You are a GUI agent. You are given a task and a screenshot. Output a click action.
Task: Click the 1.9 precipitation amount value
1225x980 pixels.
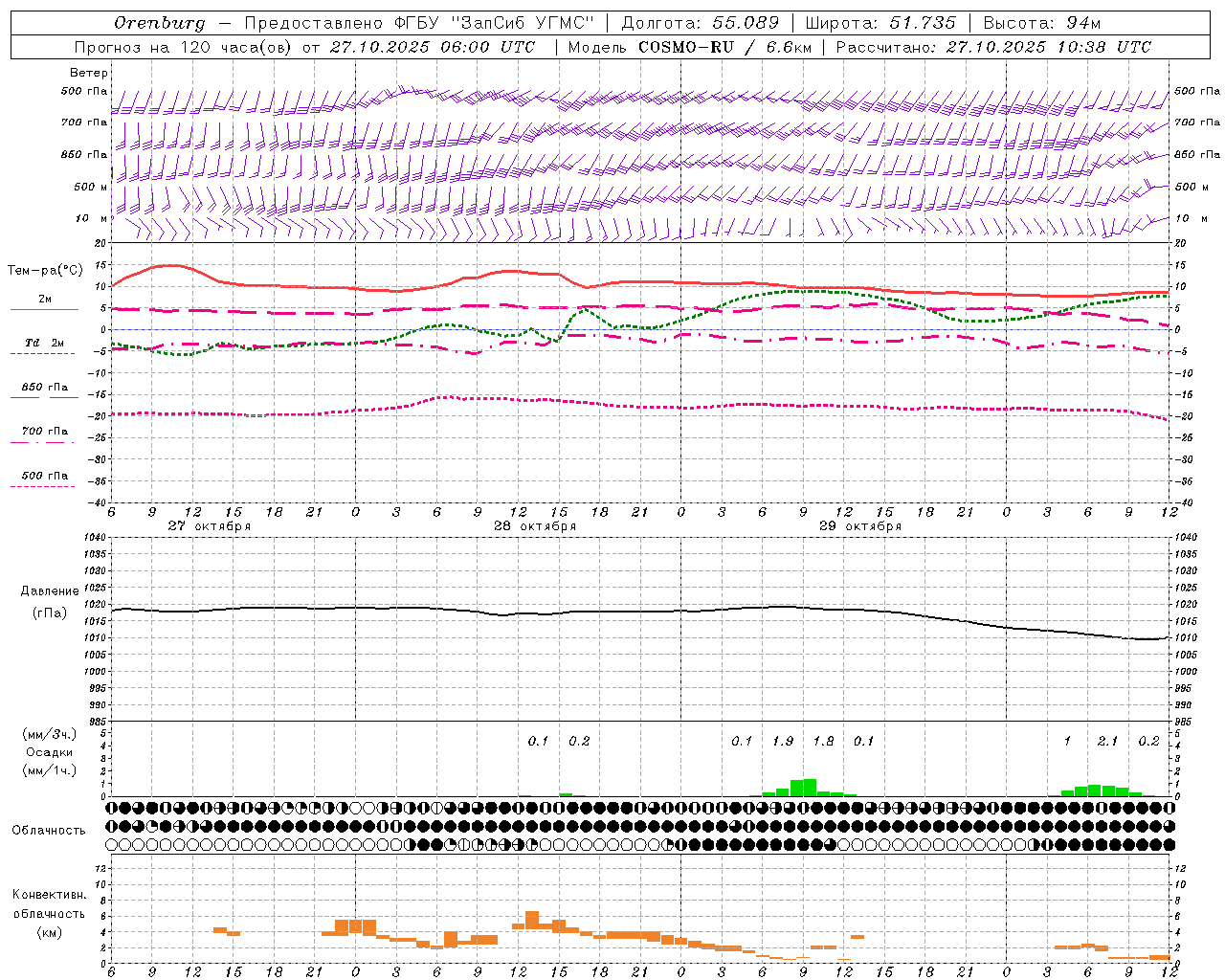[x=783, y=741]
